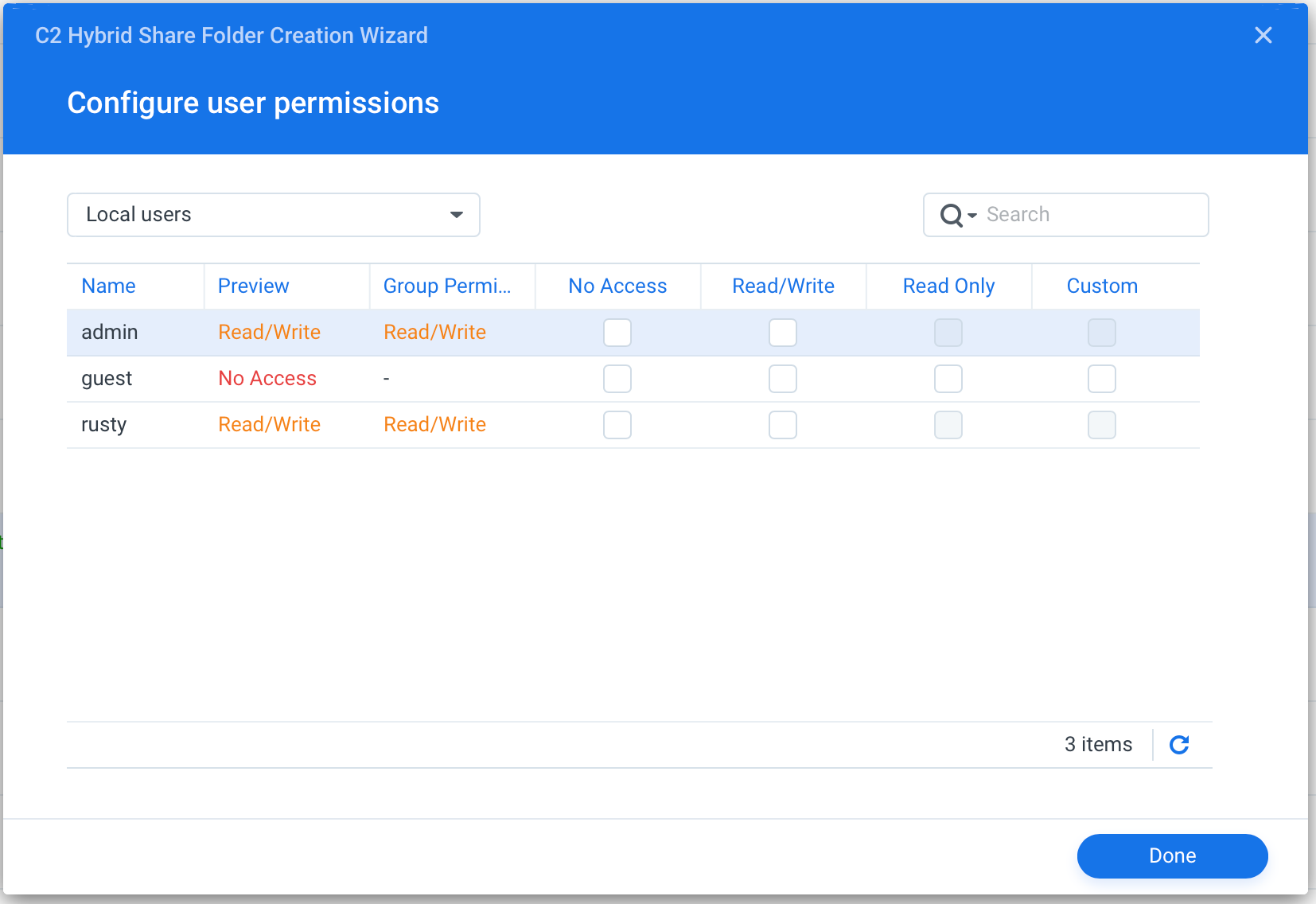Image resolution: width=1316 pixels, height=904 pixels.
Task: Select the rusty user row
Action: [x=104, y=425]
